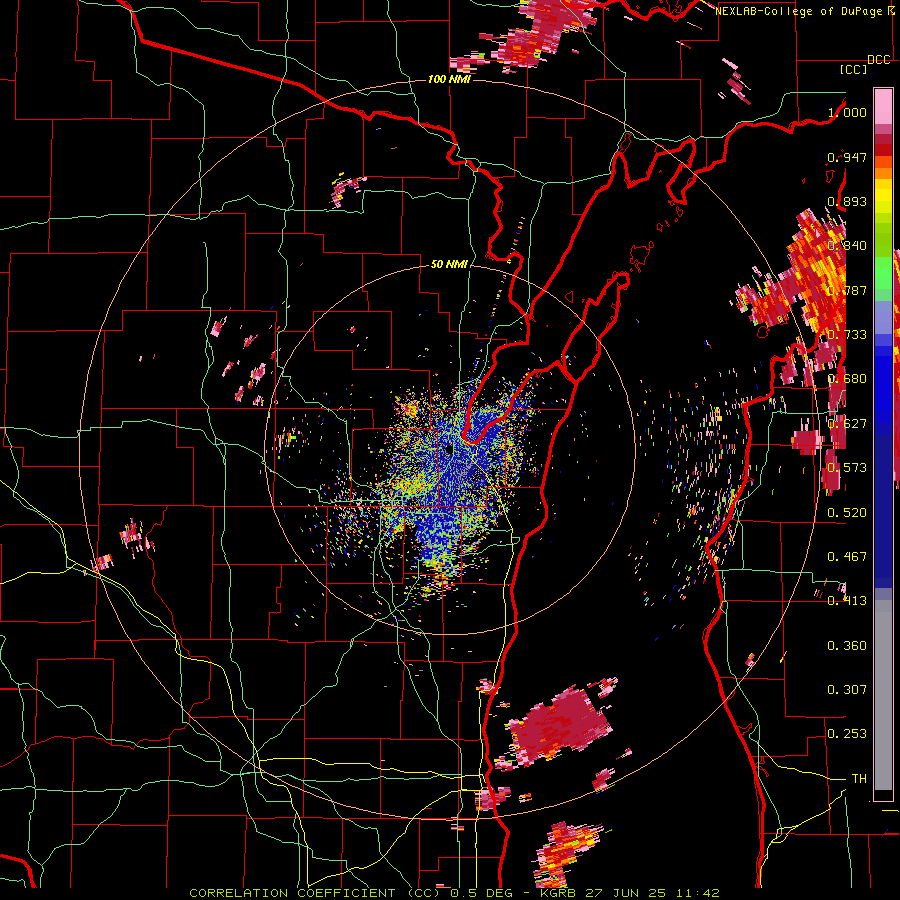Click the 0.520 color scale value
This screenshot has width=900, height=900.
(847, 513)
